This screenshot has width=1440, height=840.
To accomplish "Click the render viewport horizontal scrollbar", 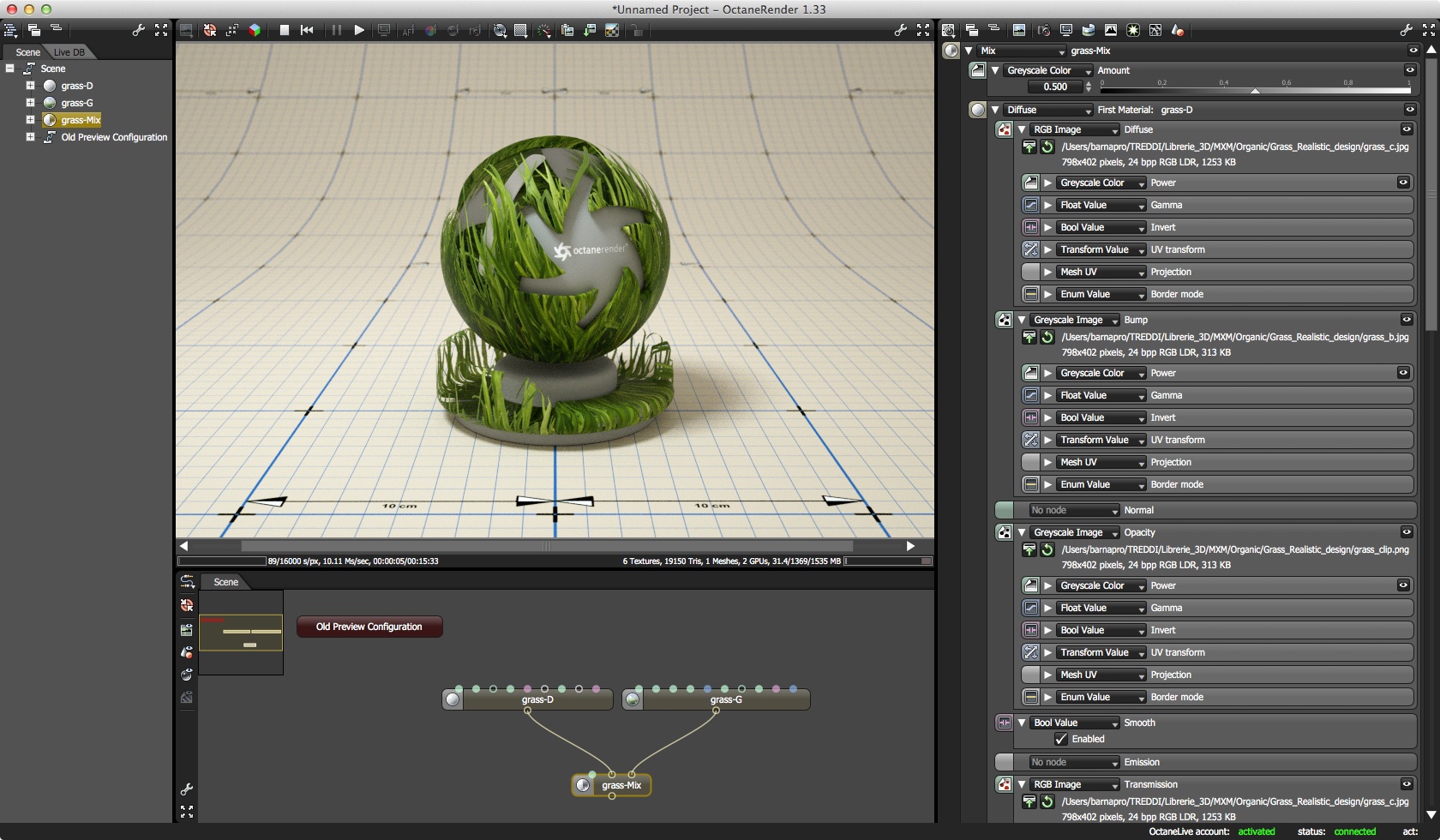I will pyautogui.click(x=547, y=546).
